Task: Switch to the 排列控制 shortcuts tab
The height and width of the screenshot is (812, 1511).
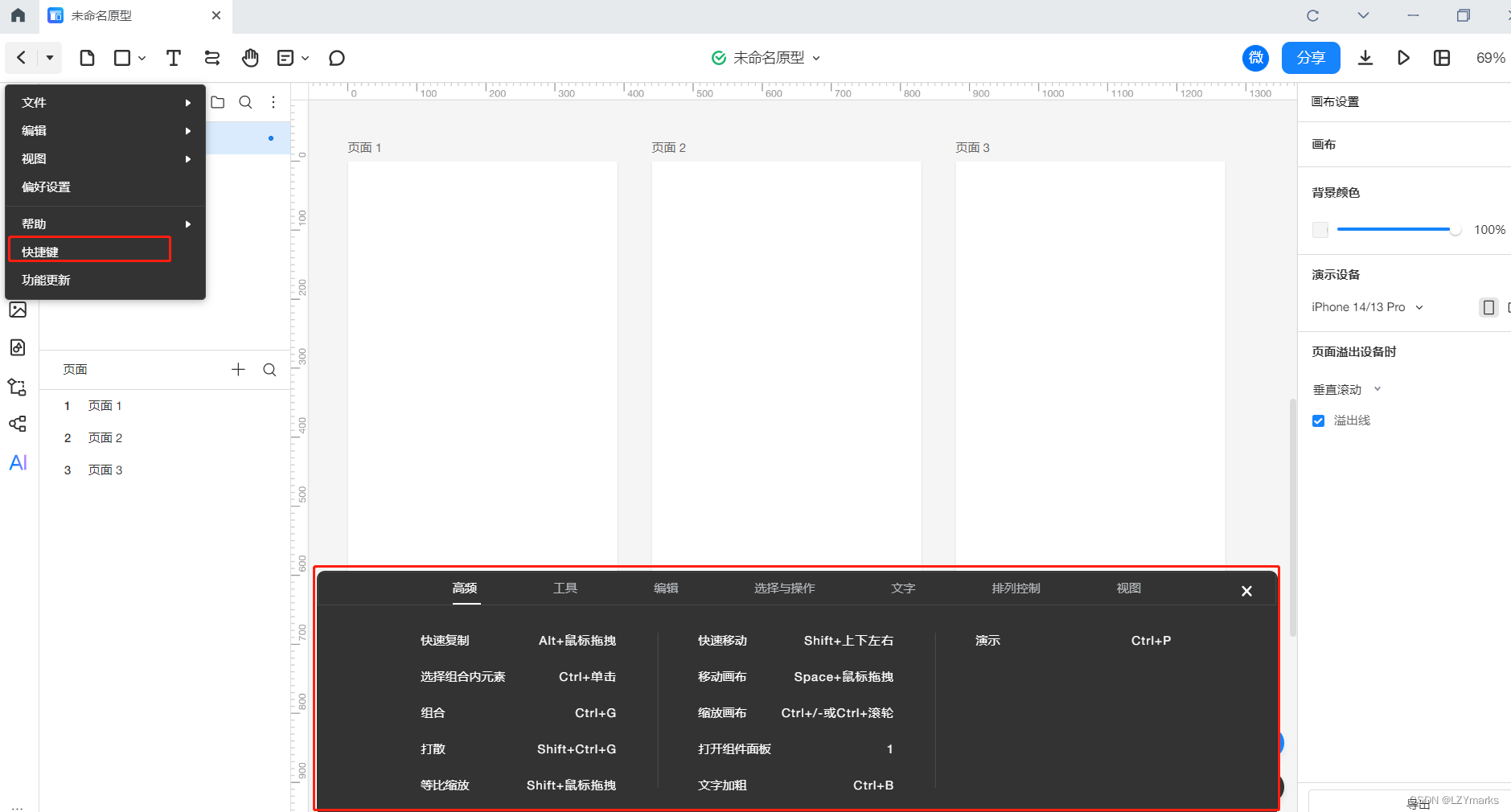Action: [1016, 588]
